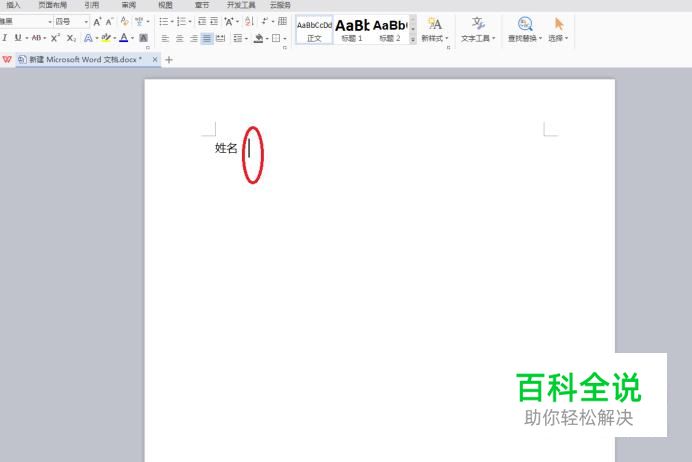Apply the 正文 style
Image resolution: width=692 pixels, height=462 pixels.
[x=314, y=30]
